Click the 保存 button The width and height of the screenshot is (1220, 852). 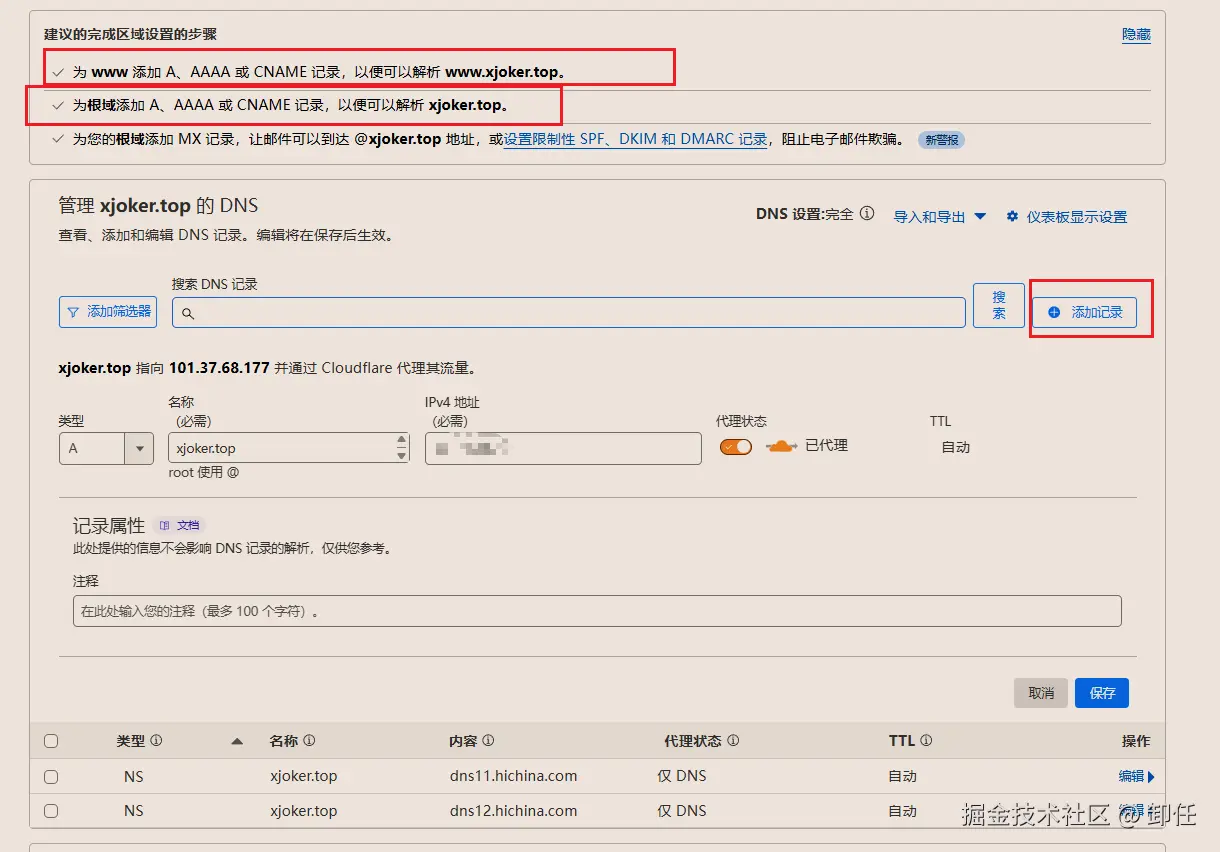[x=1102, y=692]
